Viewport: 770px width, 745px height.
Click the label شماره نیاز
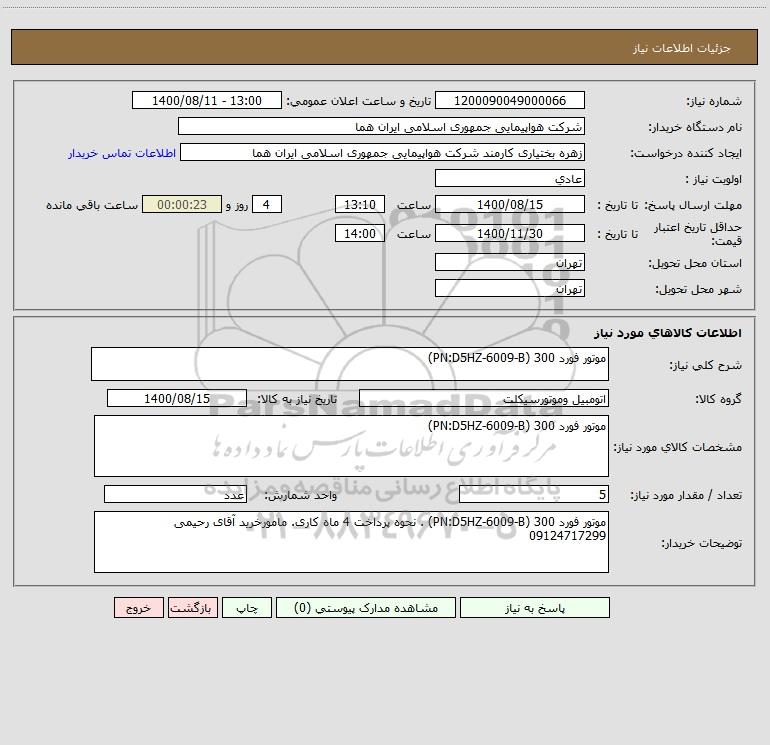pos(714,101)
